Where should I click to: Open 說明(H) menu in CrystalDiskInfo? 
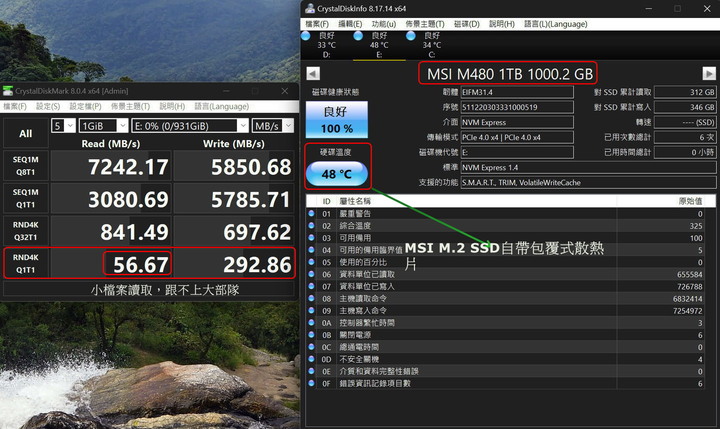[x=502, y=24]
